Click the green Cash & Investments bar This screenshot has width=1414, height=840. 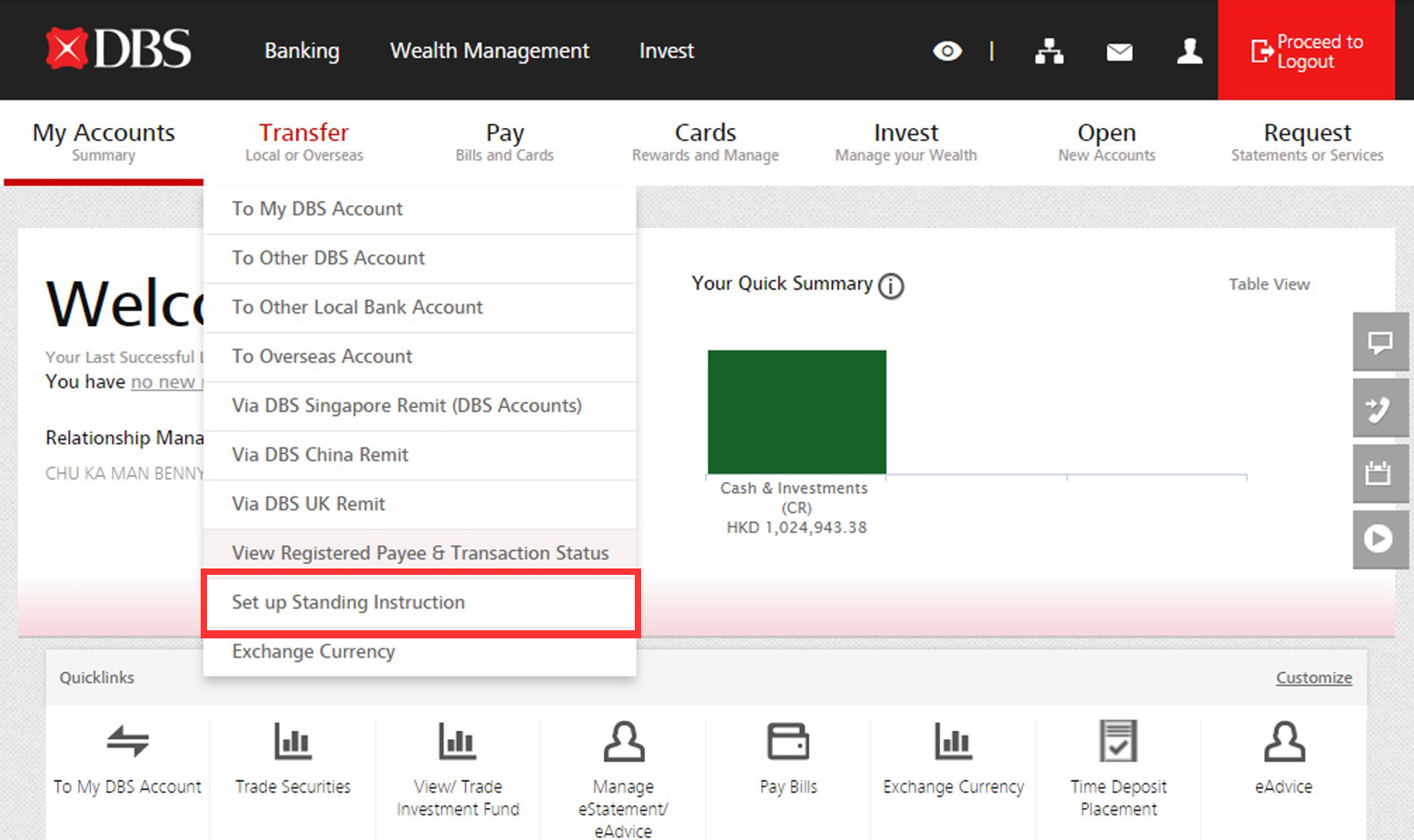pos(796,411)
